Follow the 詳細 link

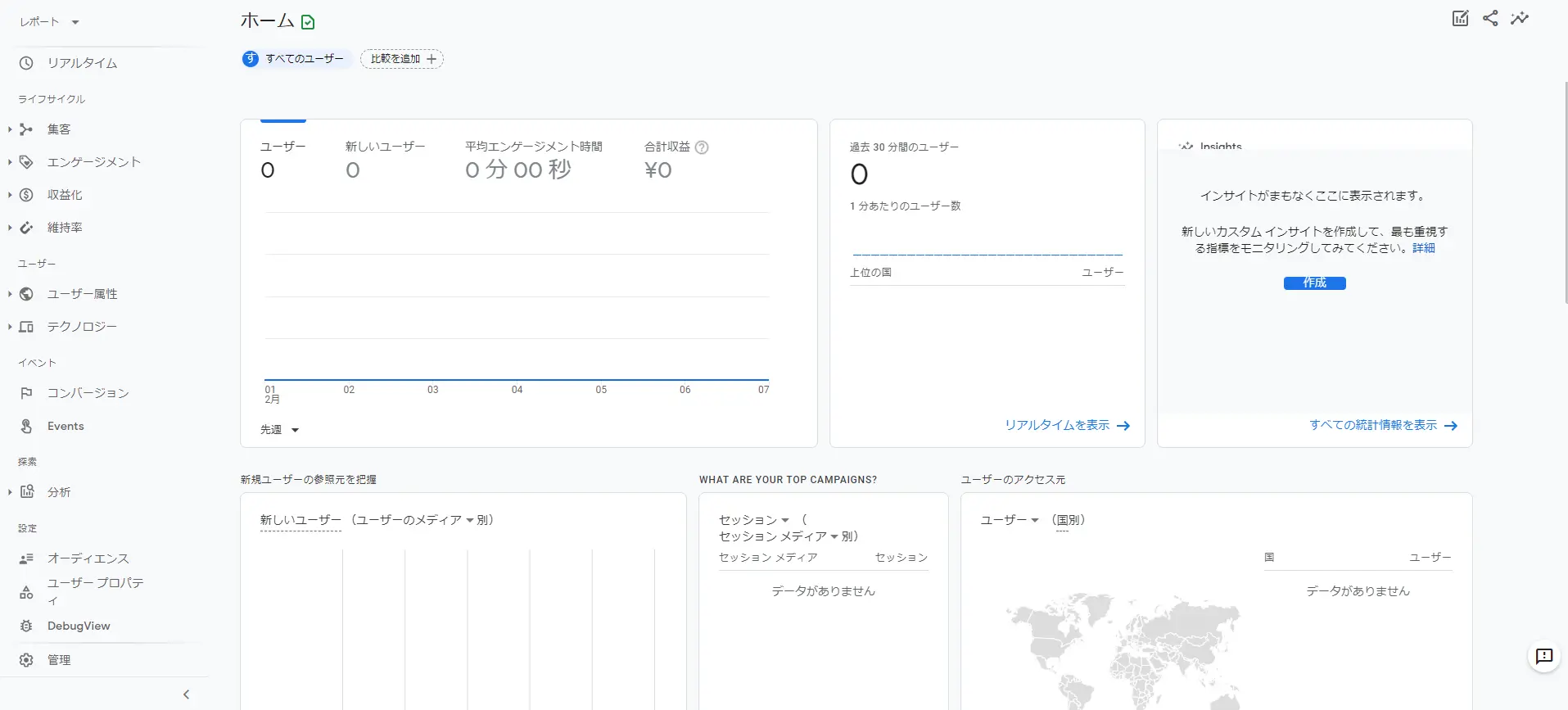tap(1423, 248)
